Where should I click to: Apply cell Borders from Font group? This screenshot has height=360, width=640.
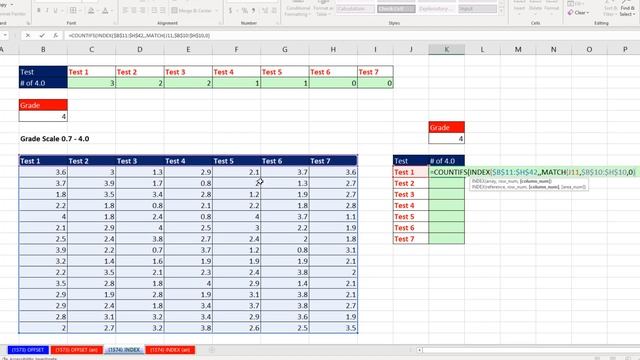click(73, 10)
